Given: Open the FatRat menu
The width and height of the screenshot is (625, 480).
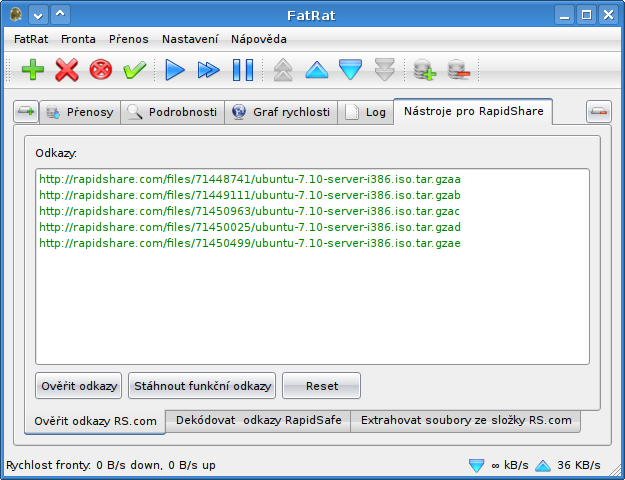Looking at the screenshot, I should coord(31,39).
